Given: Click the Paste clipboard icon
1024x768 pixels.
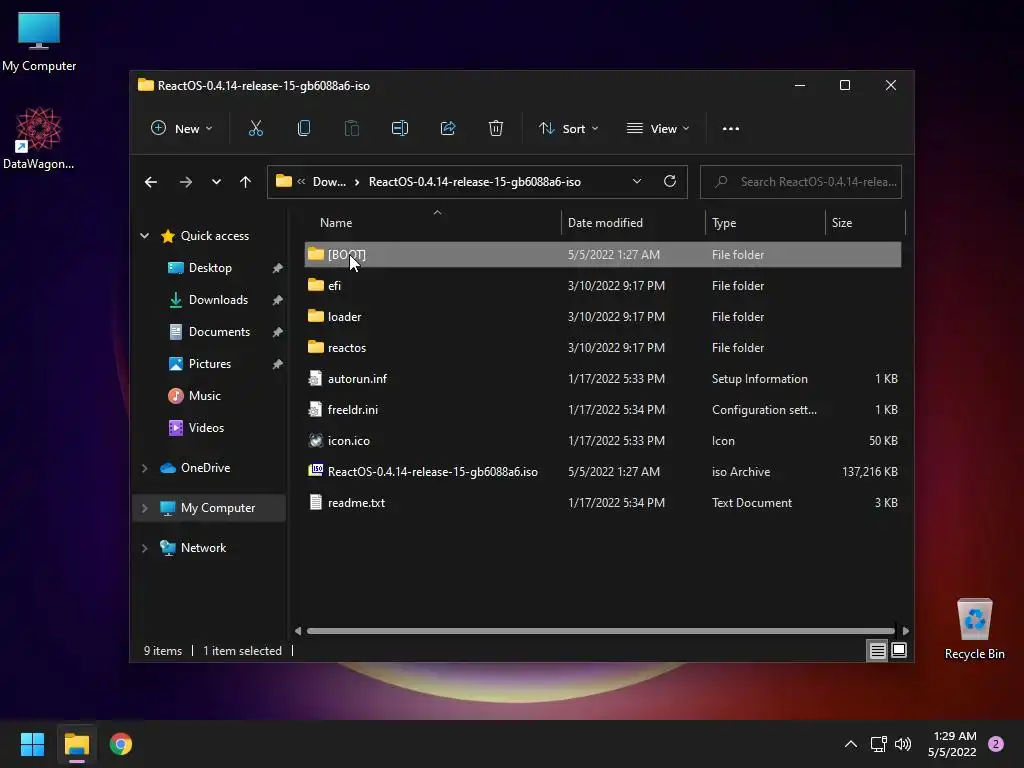Looking at the screenshot, I should tap(351, 129).
